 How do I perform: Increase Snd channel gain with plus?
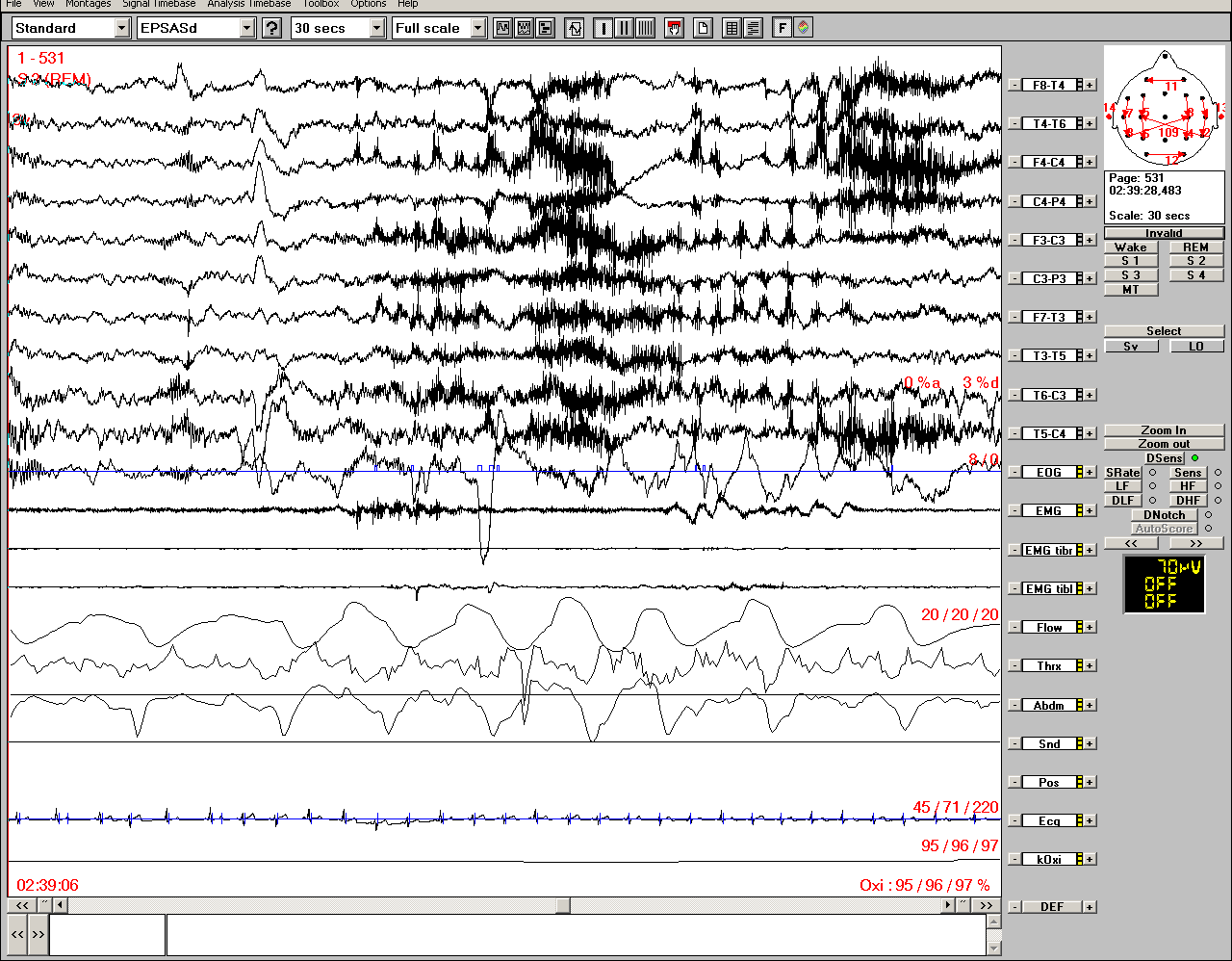pos(1090,744)
